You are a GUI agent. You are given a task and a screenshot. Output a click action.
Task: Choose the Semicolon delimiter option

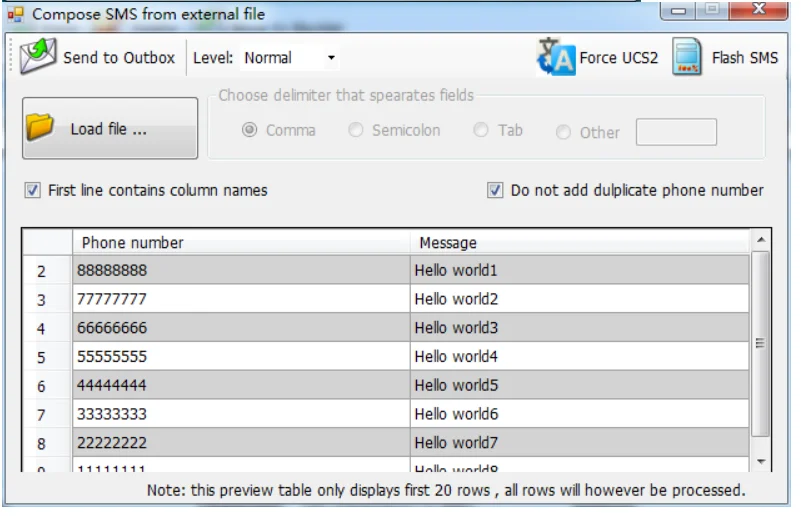pos(356,130)
